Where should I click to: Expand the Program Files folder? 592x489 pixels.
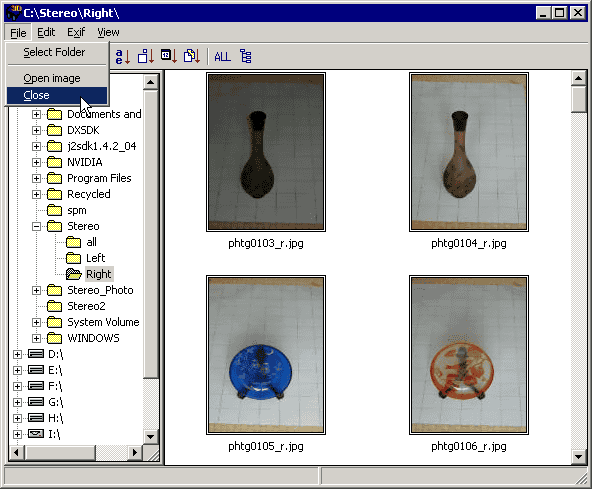coord(36,178)
